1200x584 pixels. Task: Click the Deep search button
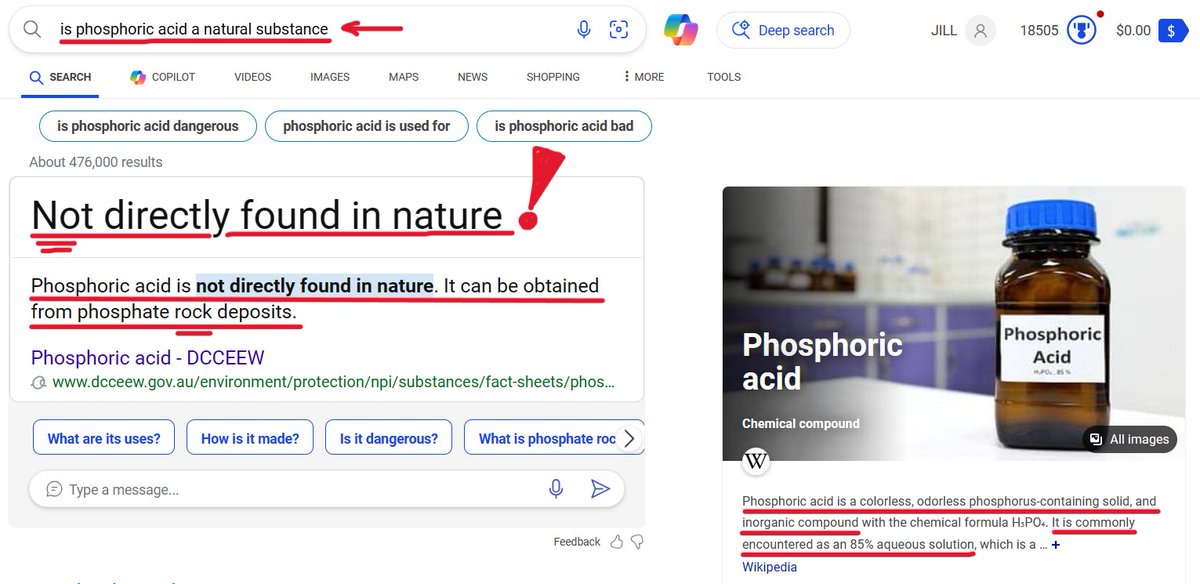point(783,30)
